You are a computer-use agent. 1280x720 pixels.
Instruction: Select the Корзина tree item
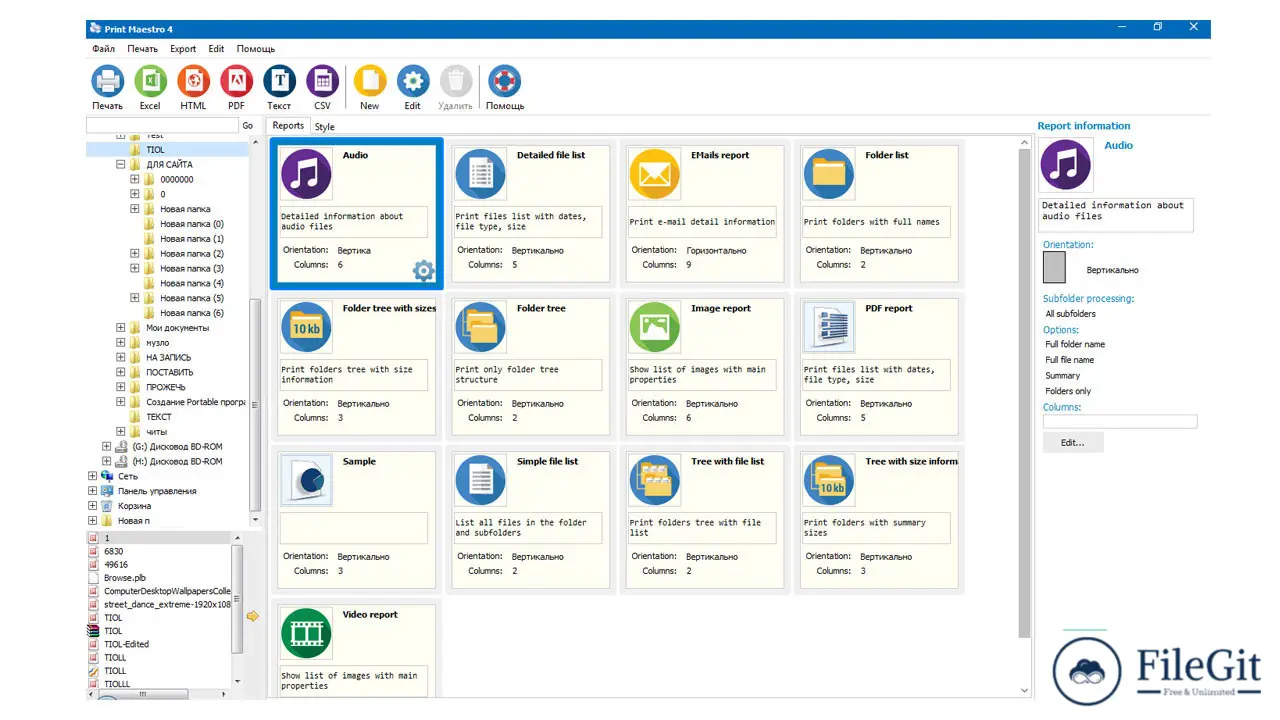coord(135,506)
